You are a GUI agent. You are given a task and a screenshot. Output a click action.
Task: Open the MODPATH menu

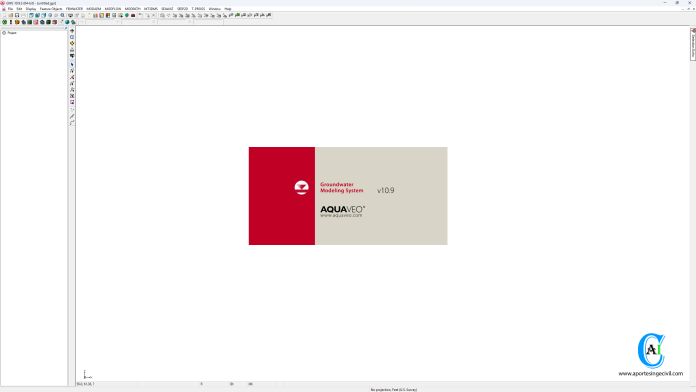tap(132, 9)
